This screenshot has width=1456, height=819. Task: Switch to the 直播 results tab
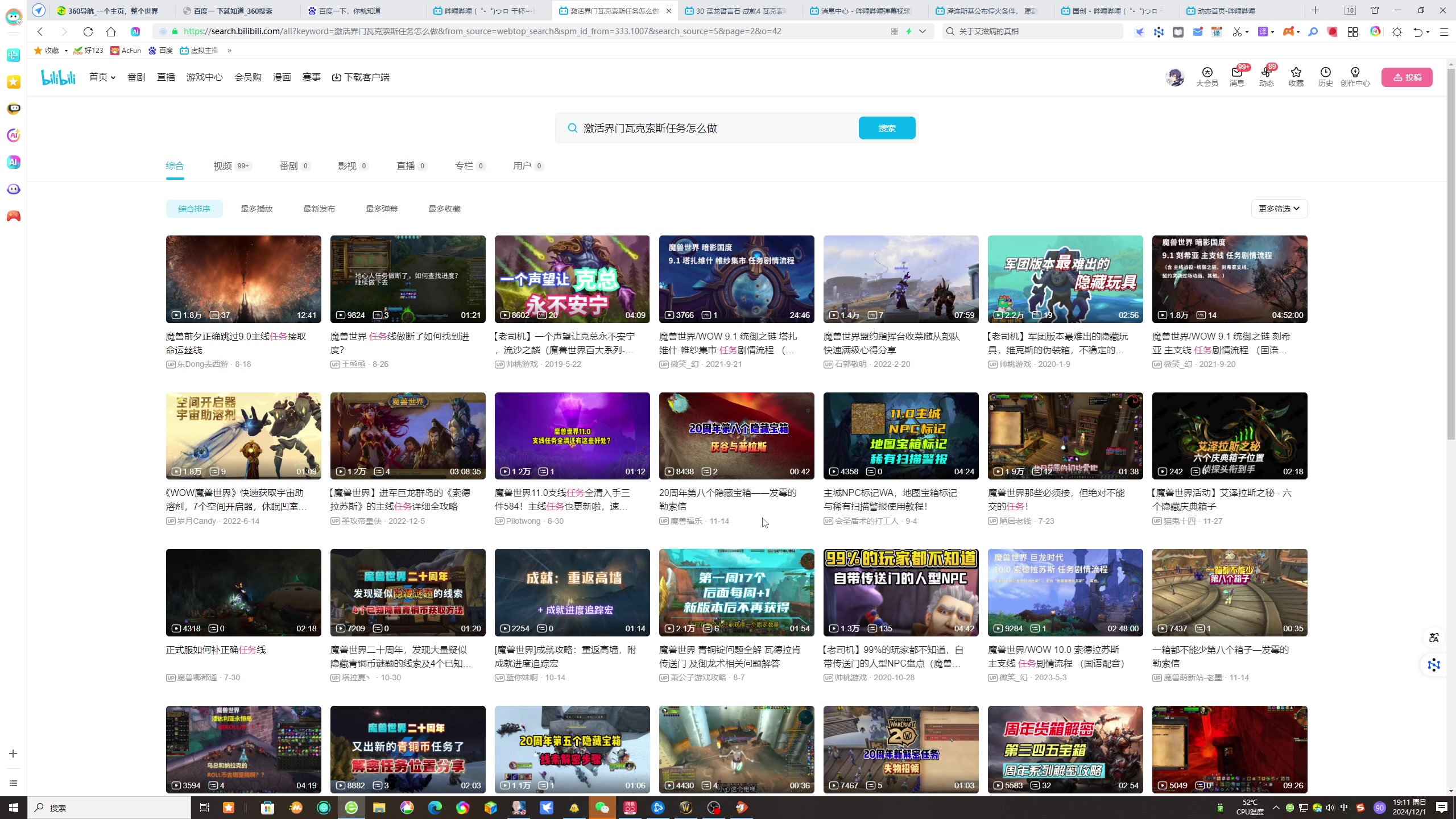click(411, 166)
